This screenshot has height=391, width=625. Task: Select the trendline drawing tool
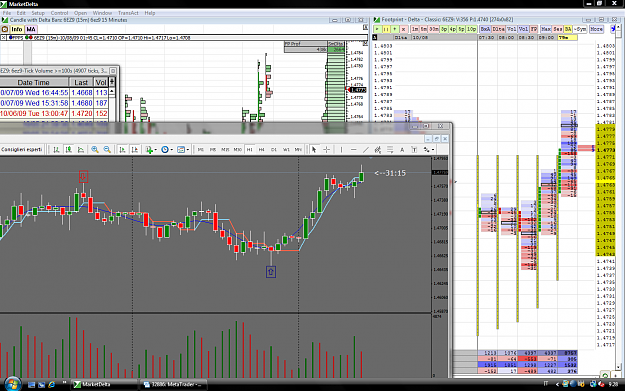pos(366,149)
